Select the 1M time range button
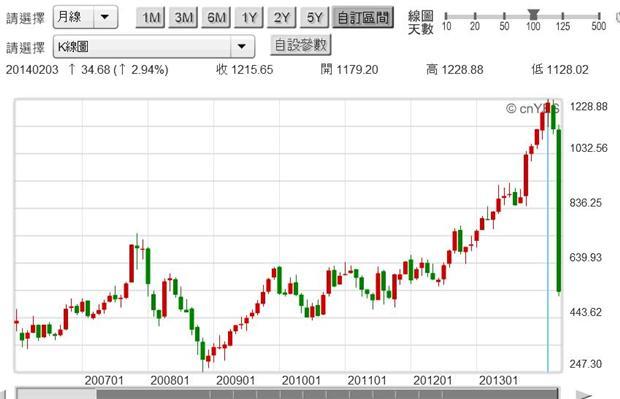The width and height of the screenshot is (620, 399). pos(150,18)
